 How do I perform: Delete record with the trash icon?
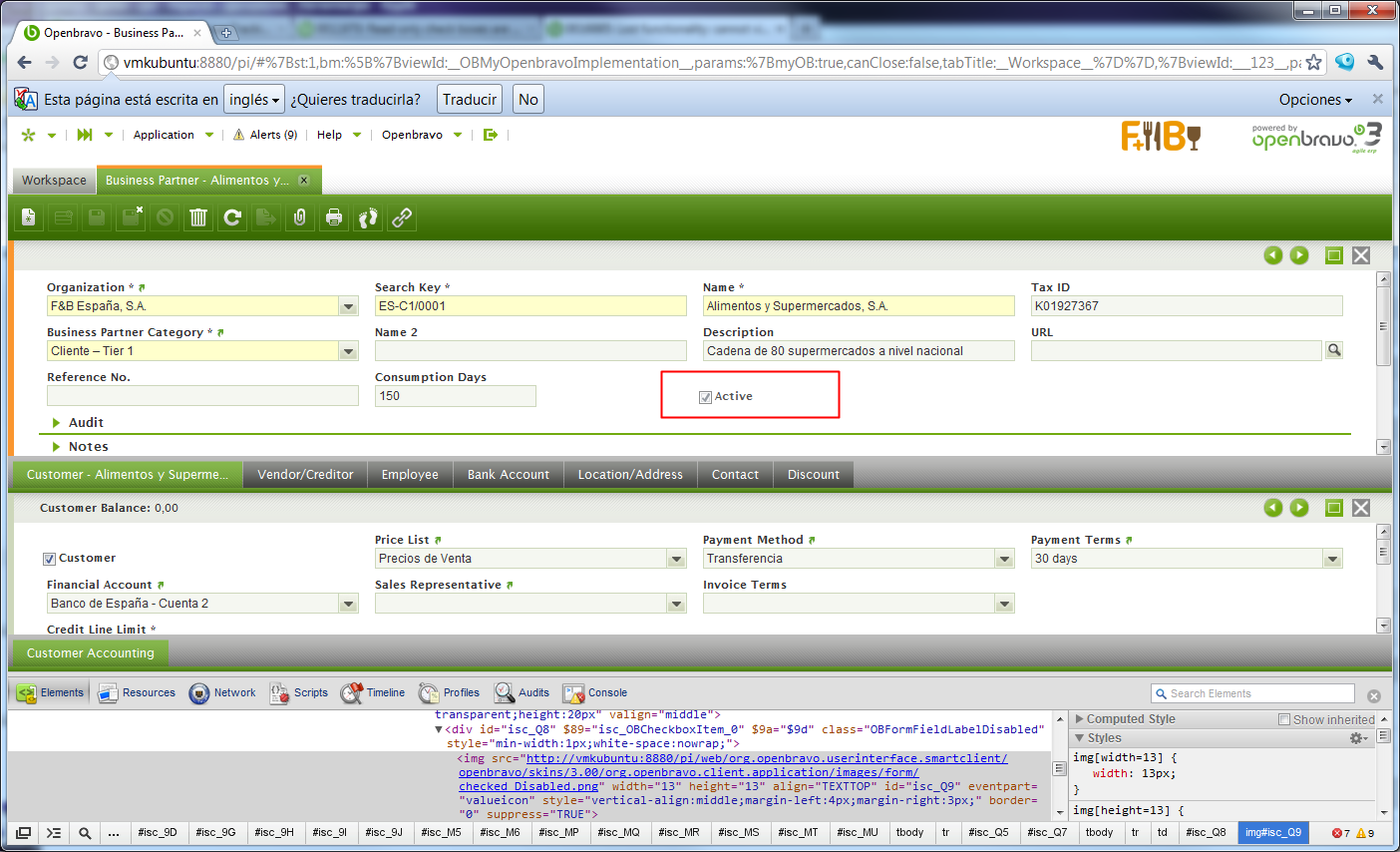[198, 217]
